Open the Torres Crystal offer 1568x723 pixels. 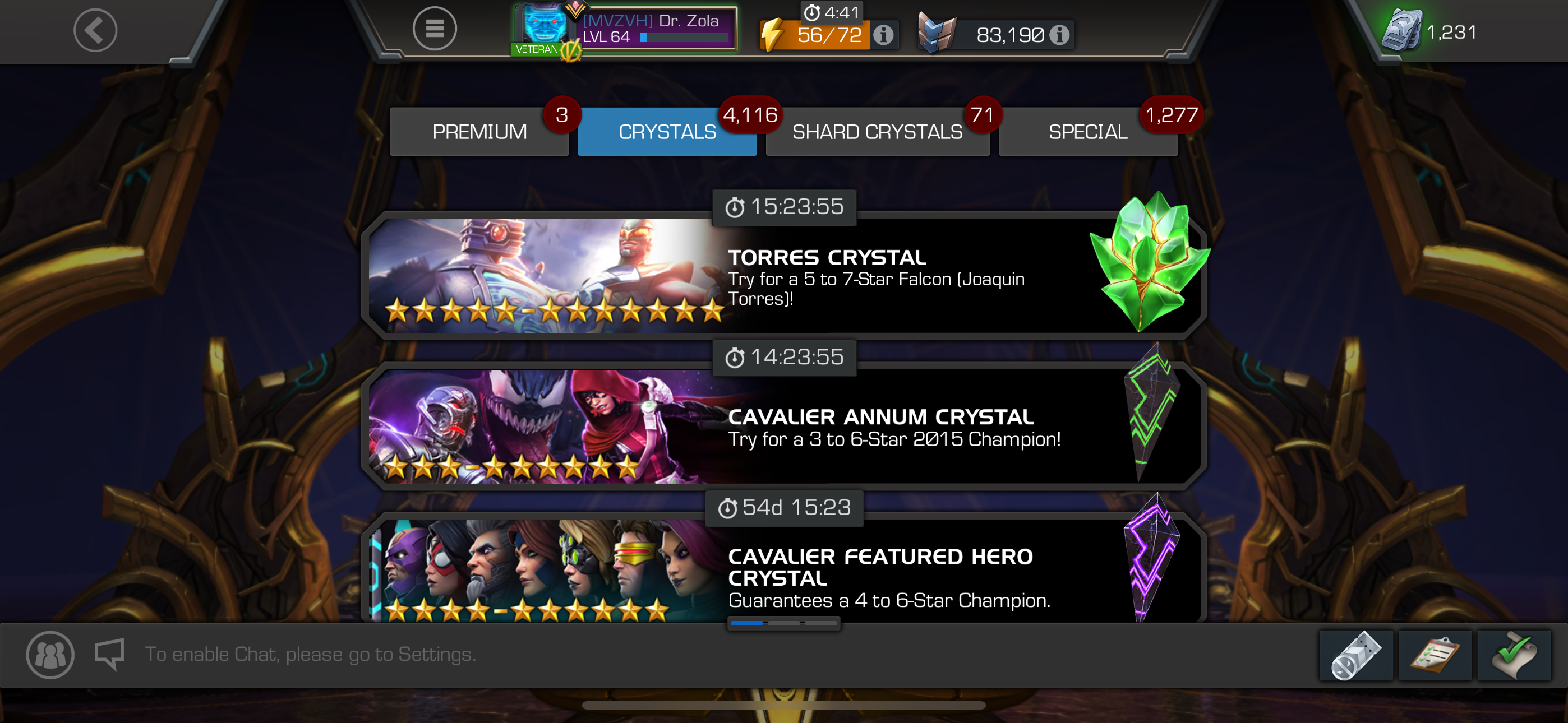point(783,275)
